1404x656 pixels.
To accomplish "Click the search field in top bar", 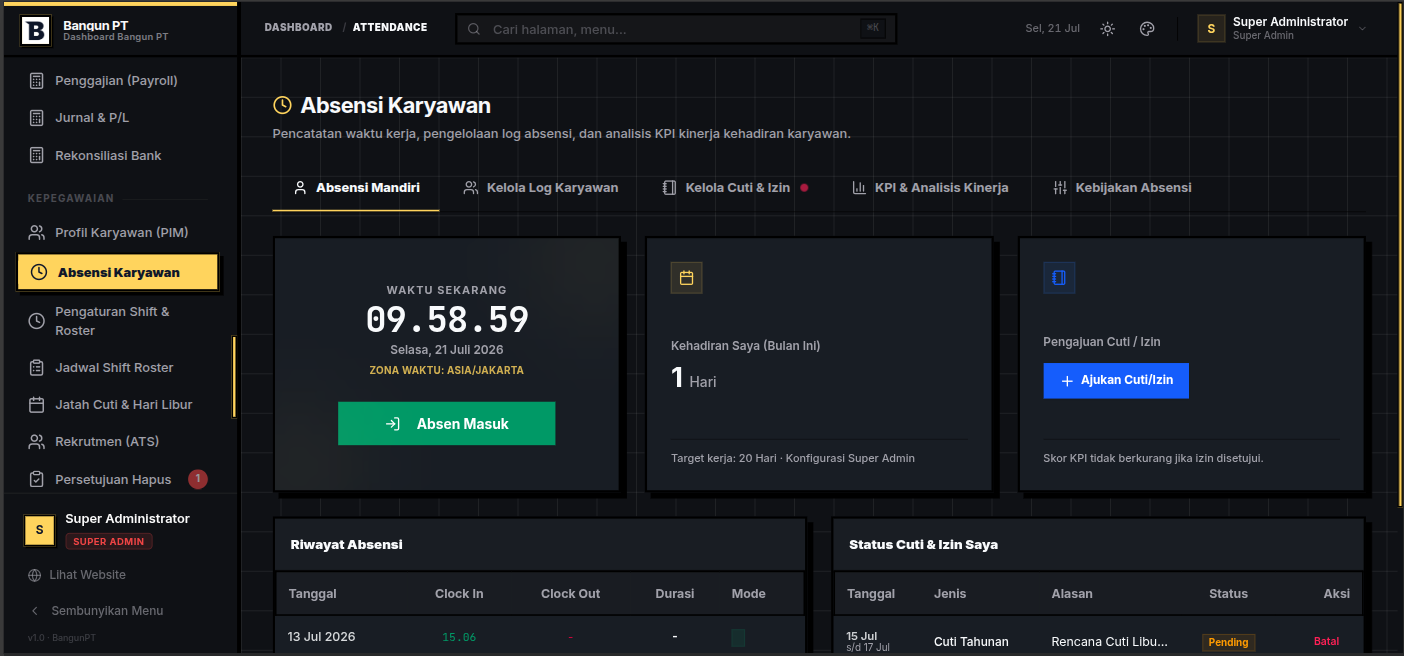I will [x=676, y=29].
